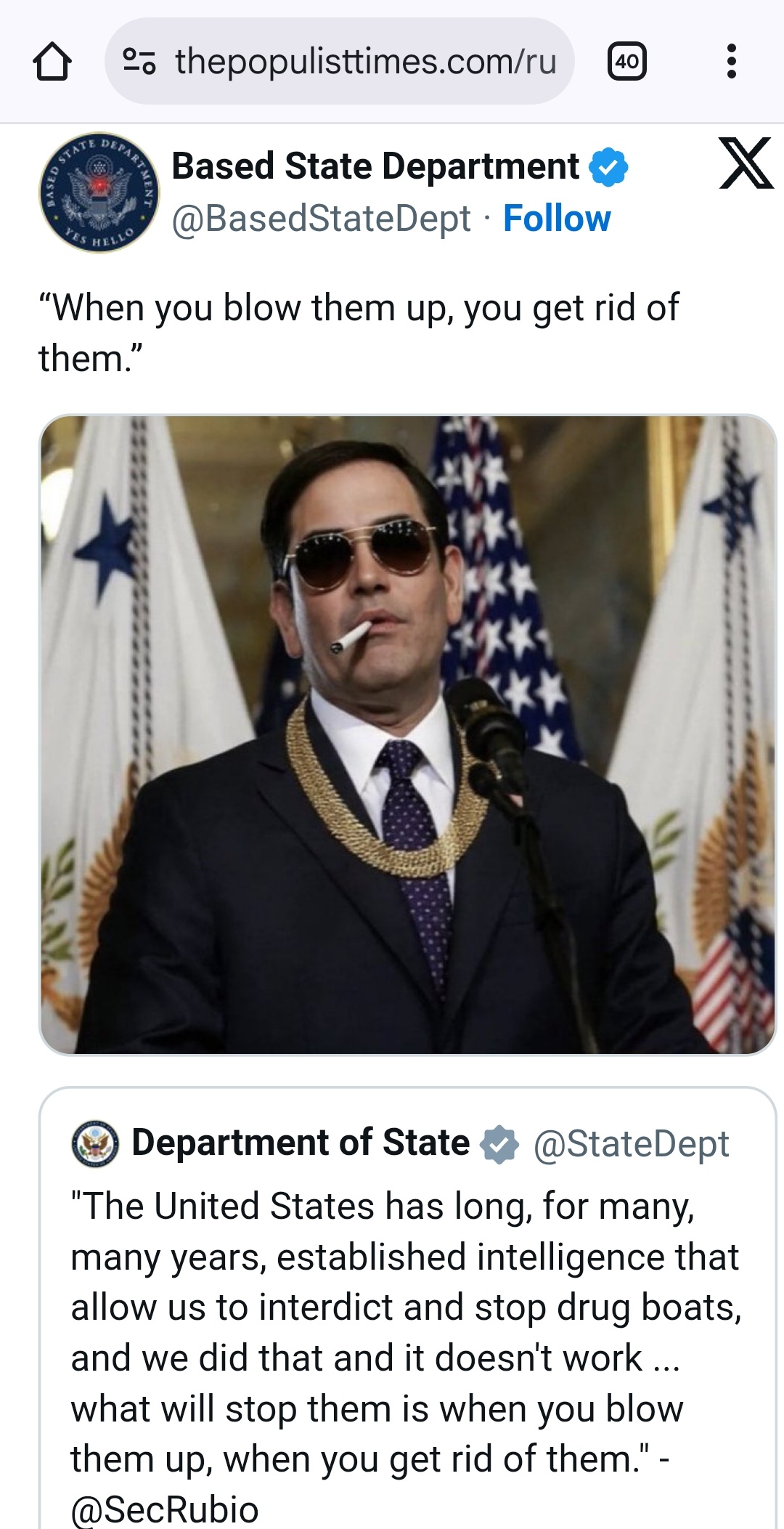This screenshot has height=1529, width=784.
Task: Open the tab switcher showing 40 tabs
Action: (x=626, y=61)
